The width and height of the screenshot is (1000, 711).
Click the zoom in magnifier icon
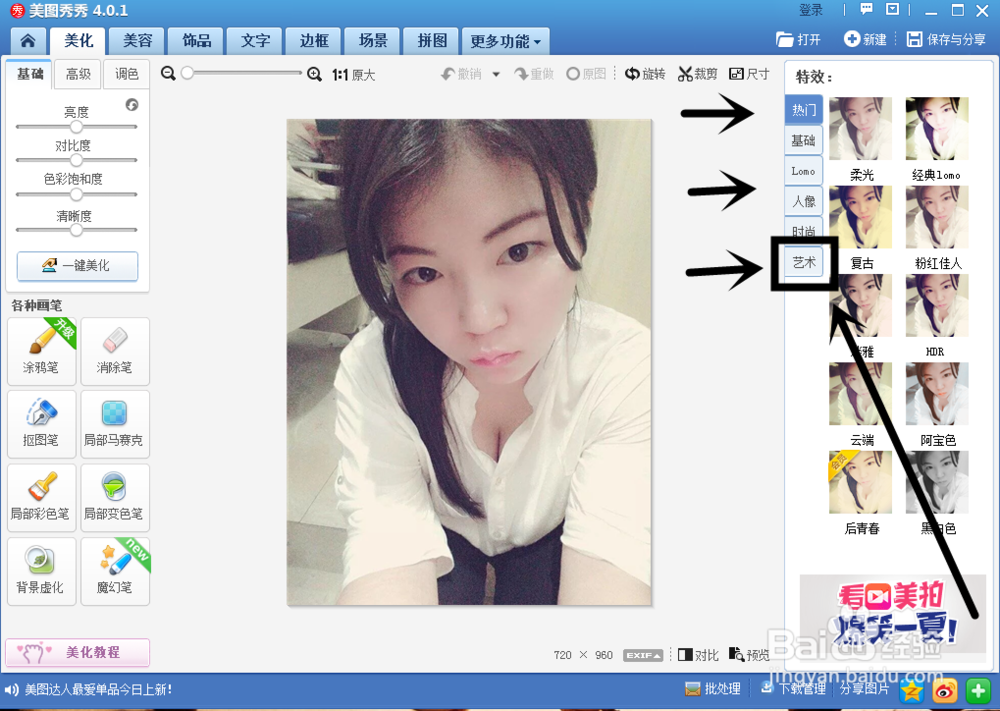(314, 75)
